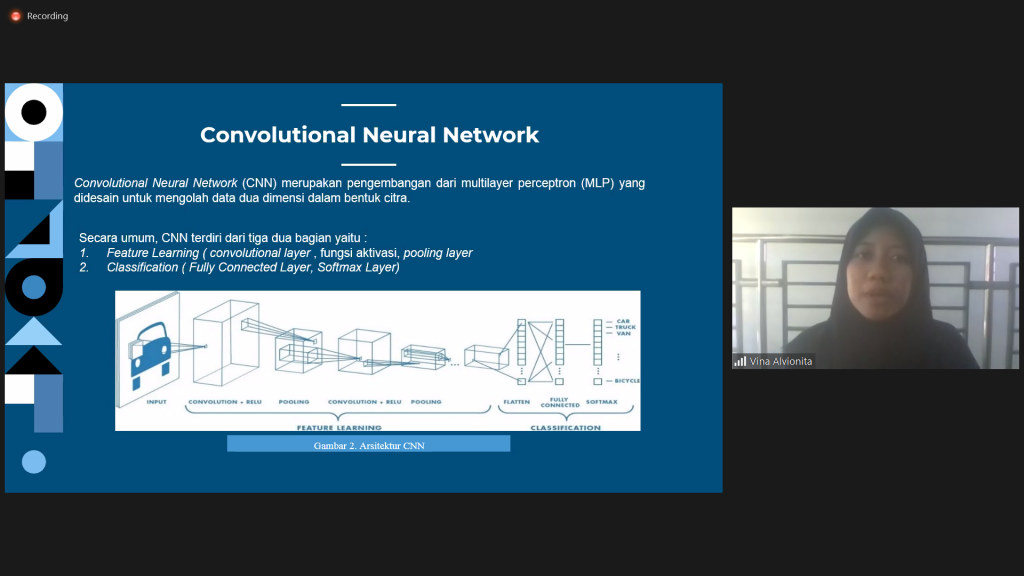
Task: Click the red recording indicator icon
Action: pyautogui.click(x=15, y=16)
